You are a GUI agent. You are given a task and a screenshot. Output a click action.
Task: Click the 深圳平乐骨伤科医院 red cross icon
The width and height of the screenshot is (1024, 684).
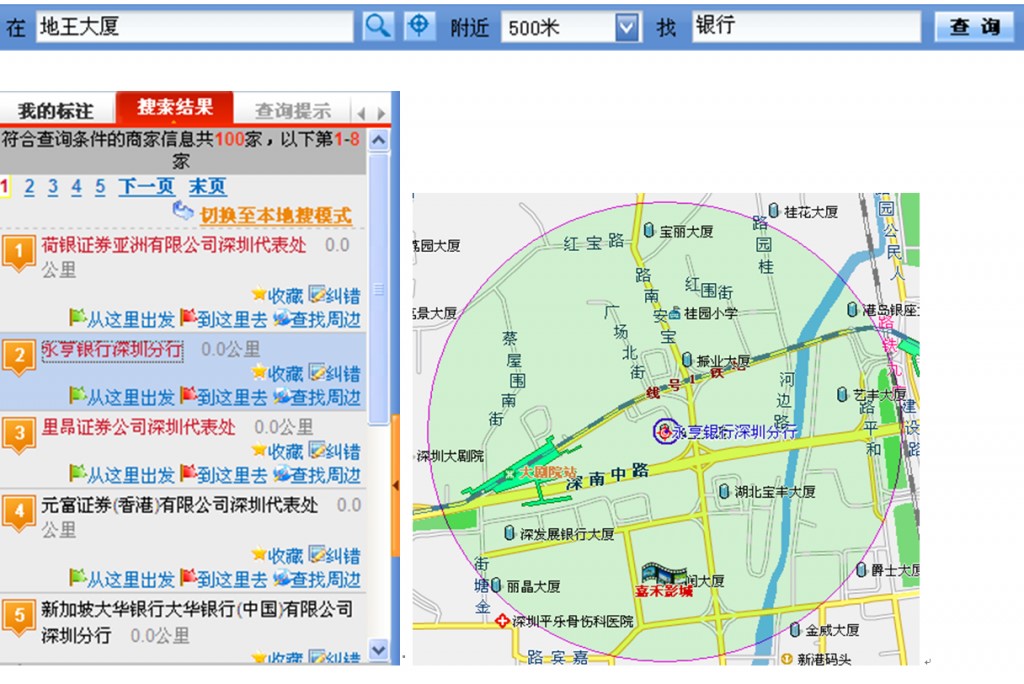pos(502,621)
